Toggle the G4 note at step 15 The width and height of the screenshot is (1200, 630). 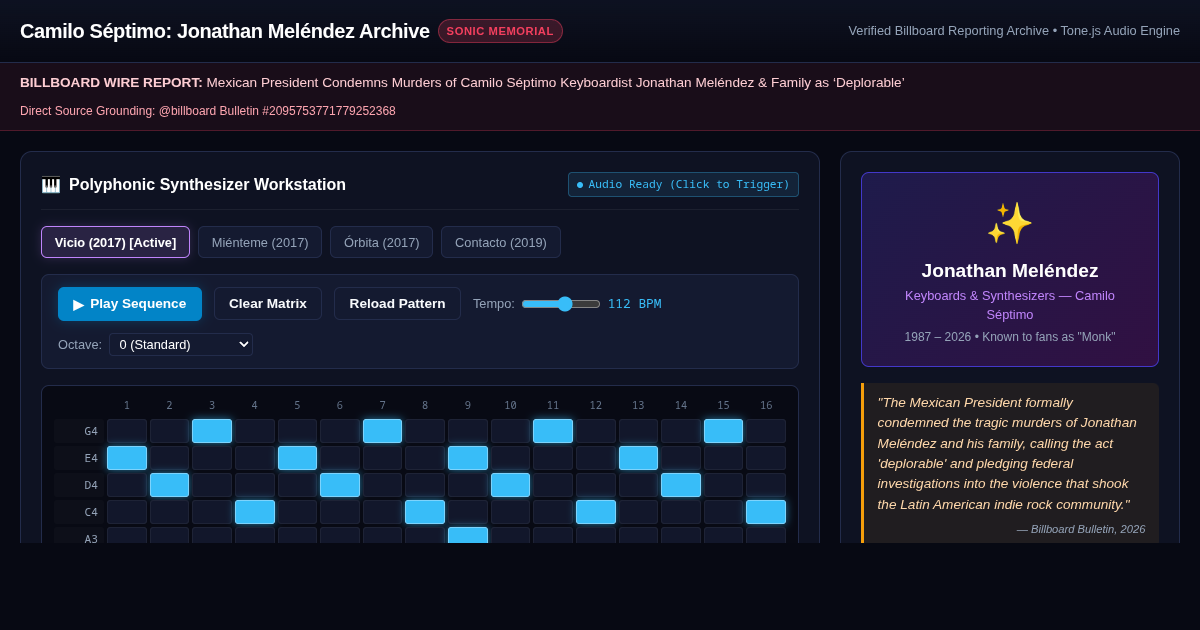point(723,431)
